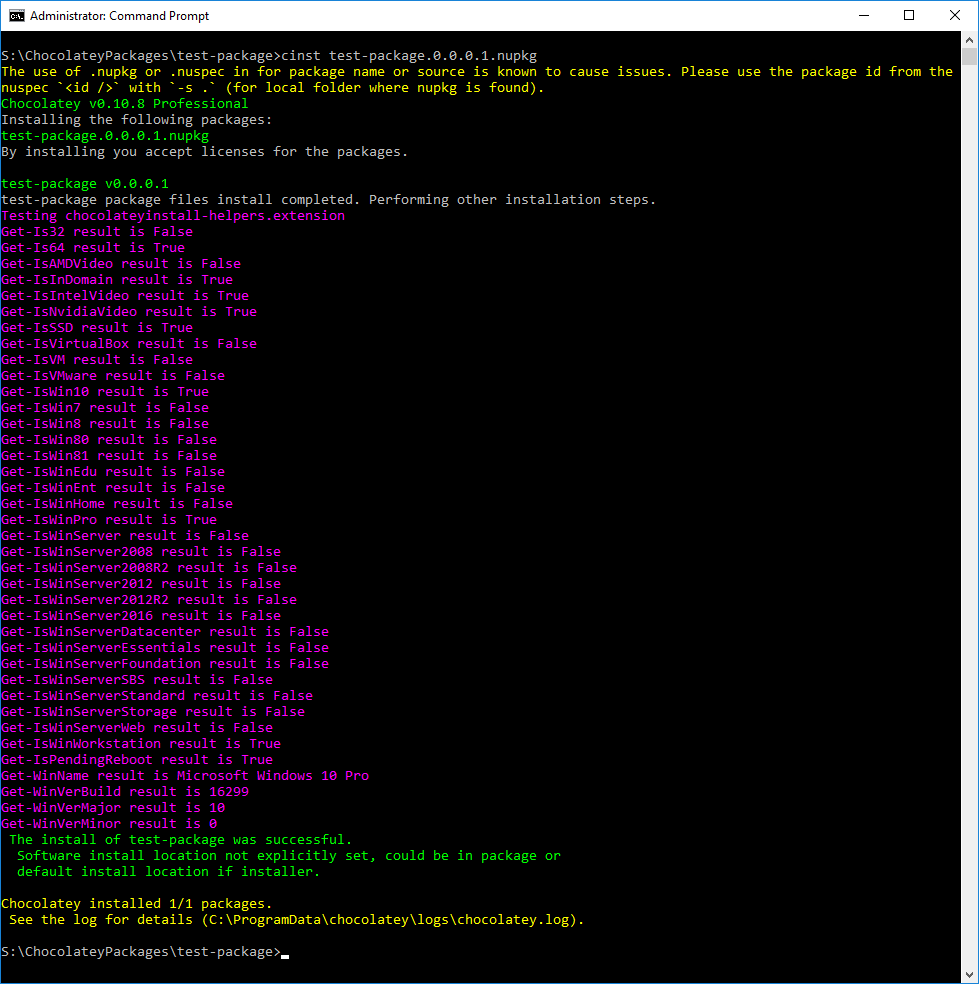Click 'Get-IsWinServer2008R2 result is False' line
This screenshot has width=979, height=984.
click(149, 568)
